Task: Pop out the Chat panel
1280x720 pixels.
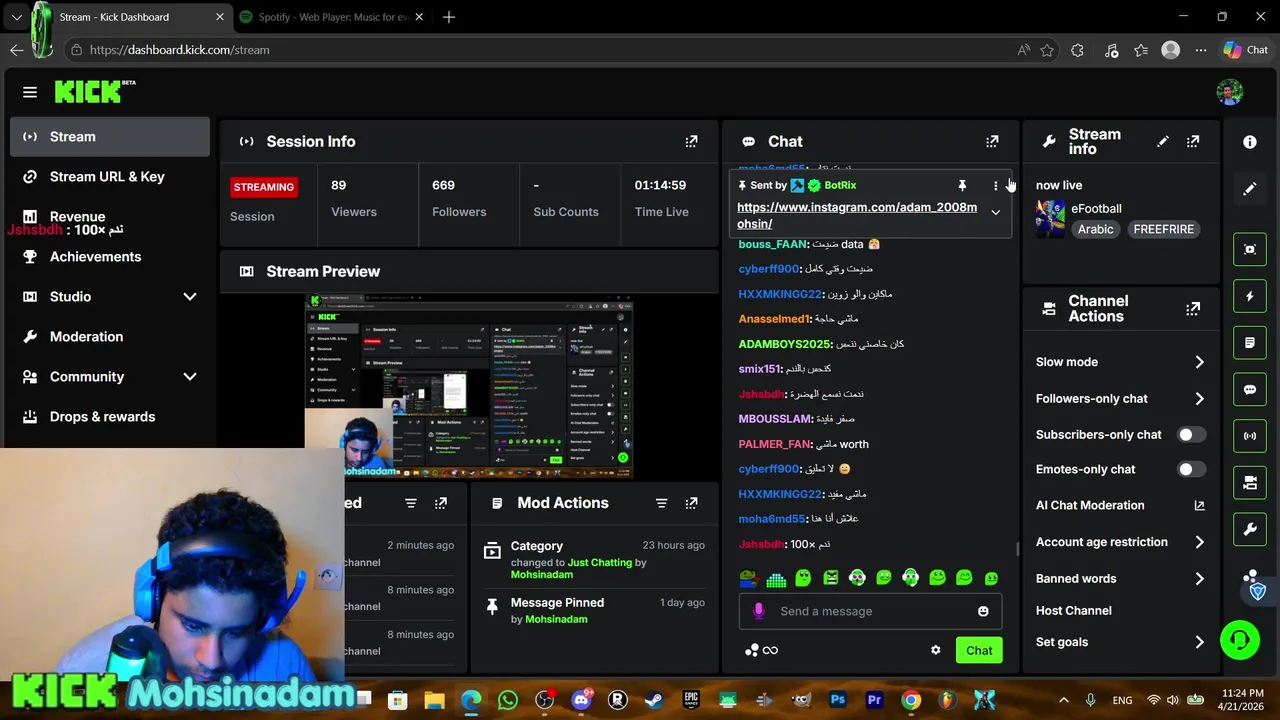Action: [992, 142]
